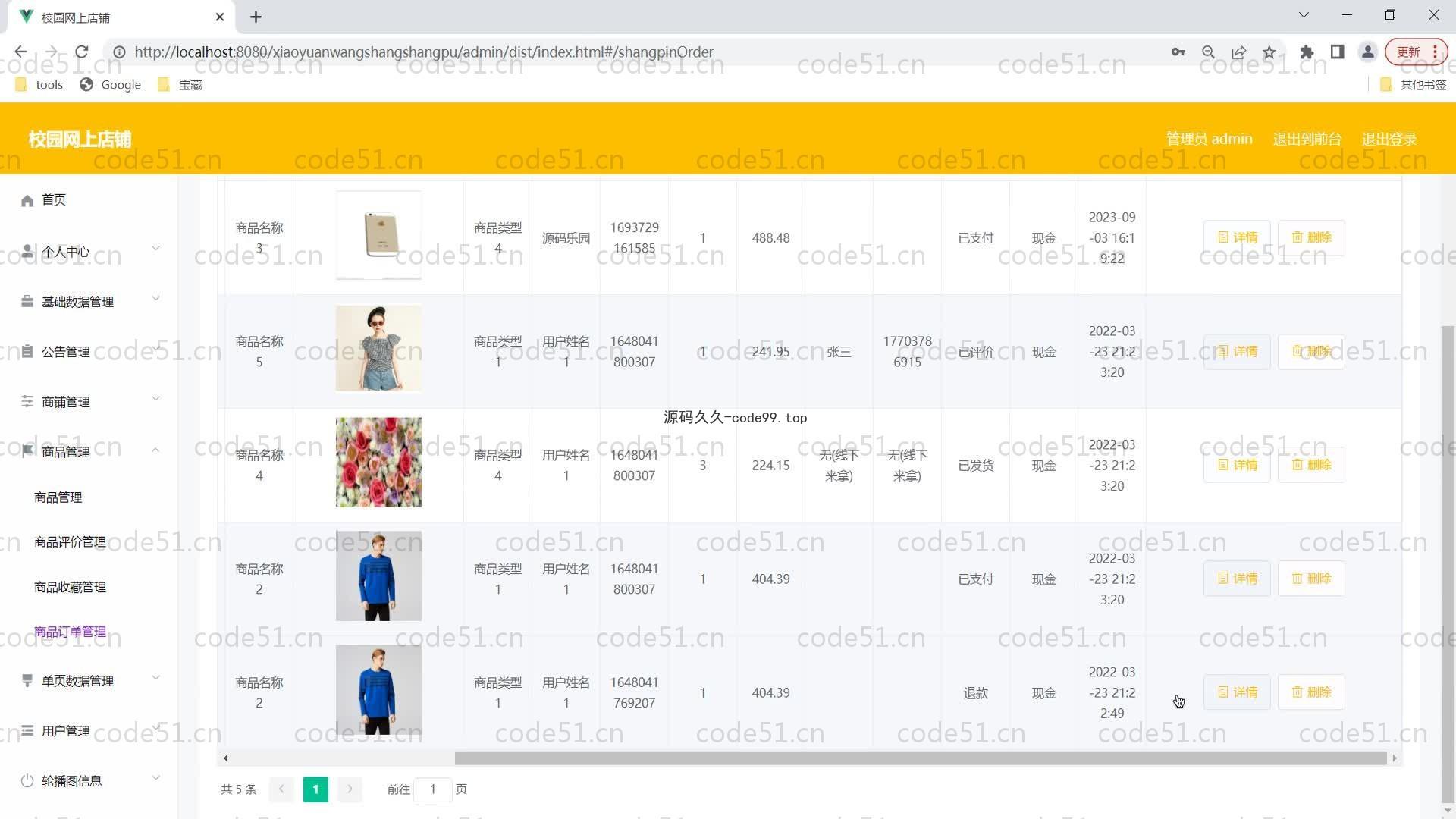The width and height of the screenshot is (1456, 819).
Task: Reload the current page
Action: (x=82, y=52)
